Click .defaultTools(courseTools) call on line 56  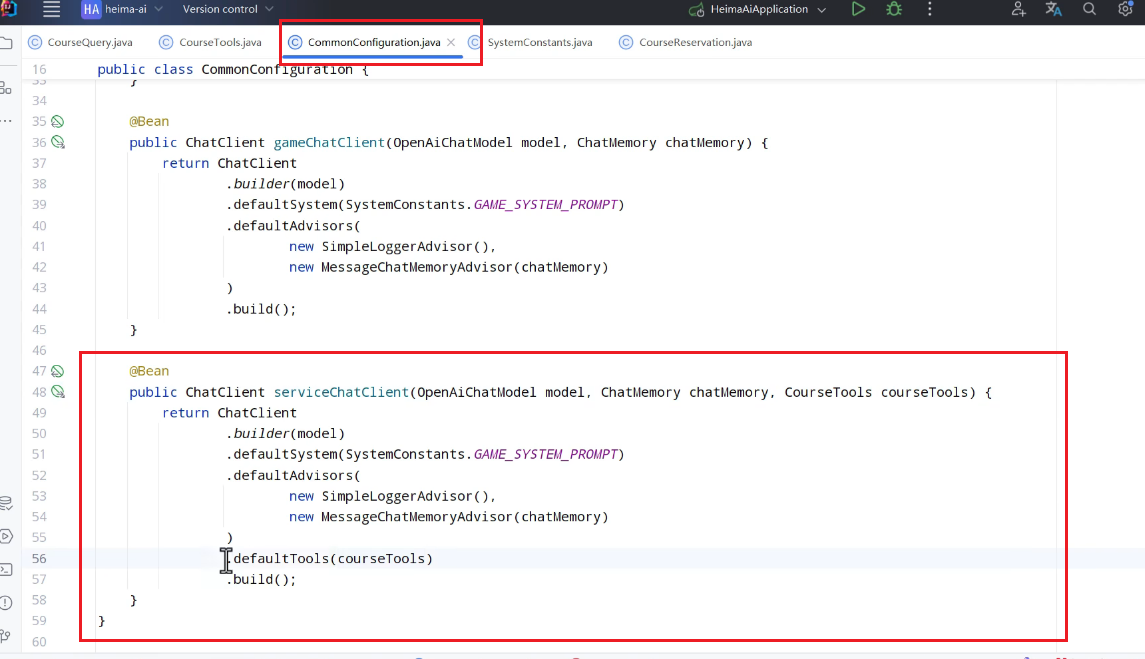pyautogui.click(x=329, y=559)
